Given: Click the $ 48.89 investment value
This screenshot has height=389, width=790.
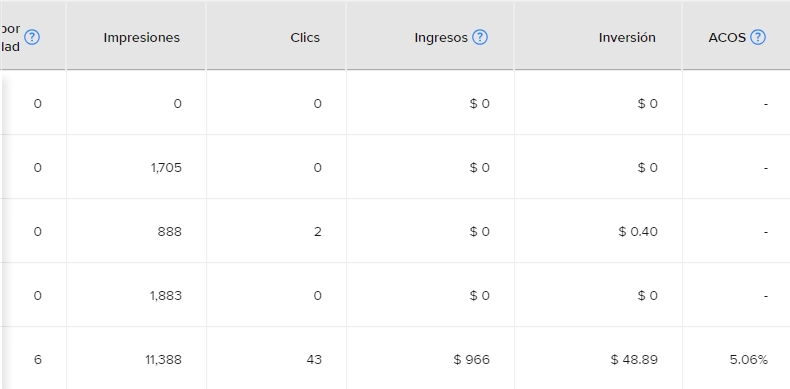Looking at the screenshot, I should 634,359.
